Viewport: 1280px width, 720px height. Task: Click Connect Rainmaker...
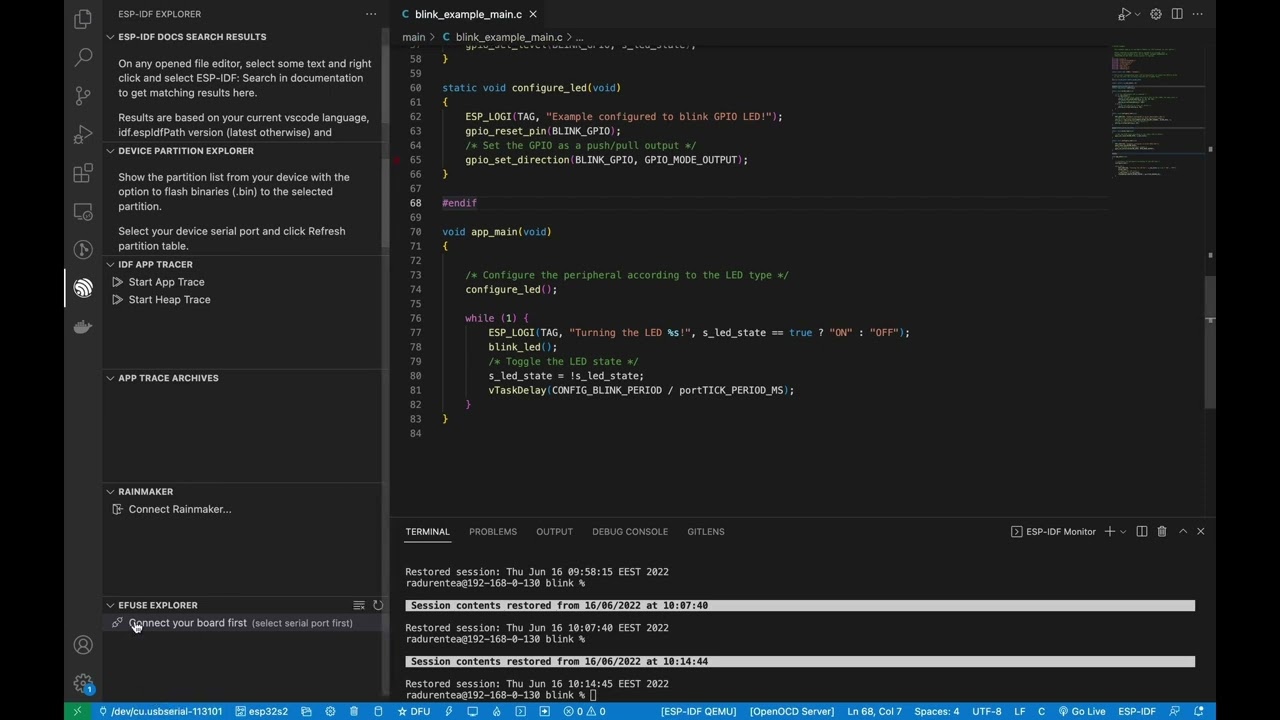[x=180, y=509]
